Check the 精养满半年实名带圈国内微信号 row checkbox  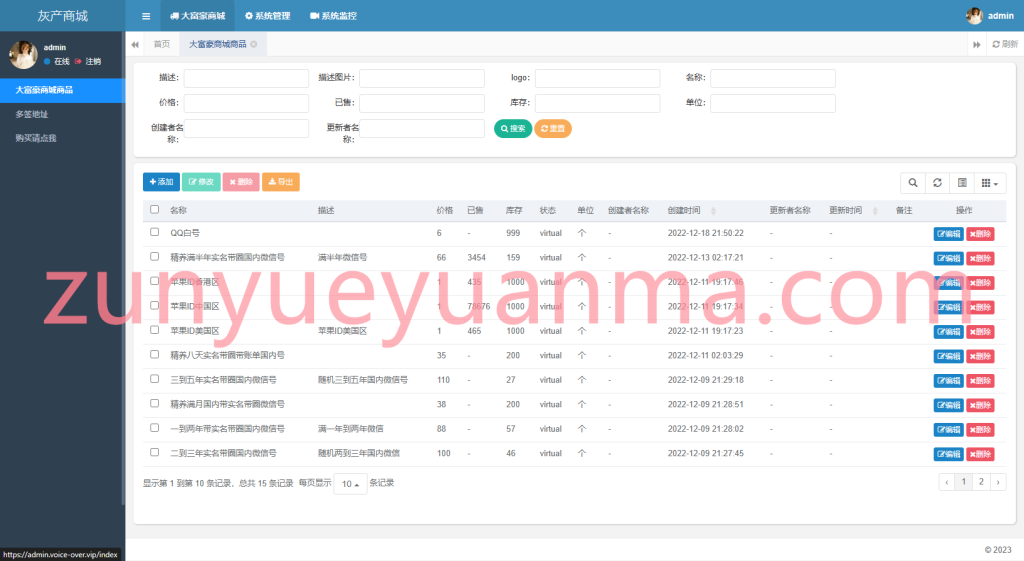tap(155, 257)
